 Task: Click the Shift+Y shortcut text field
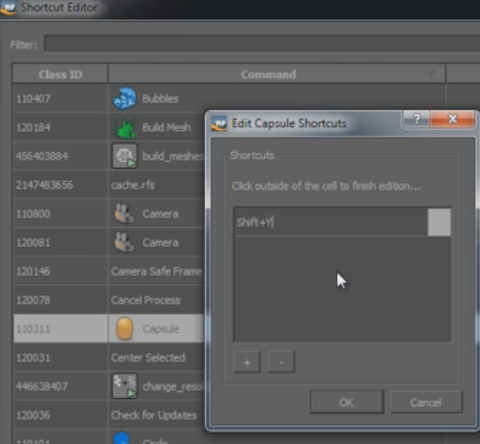click(x=331, y=222)
